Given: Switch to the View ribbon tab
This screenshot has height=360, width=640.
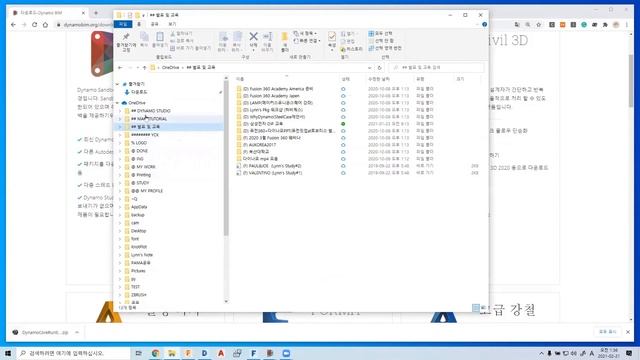Looking at the screenshot, I should 172,24.
